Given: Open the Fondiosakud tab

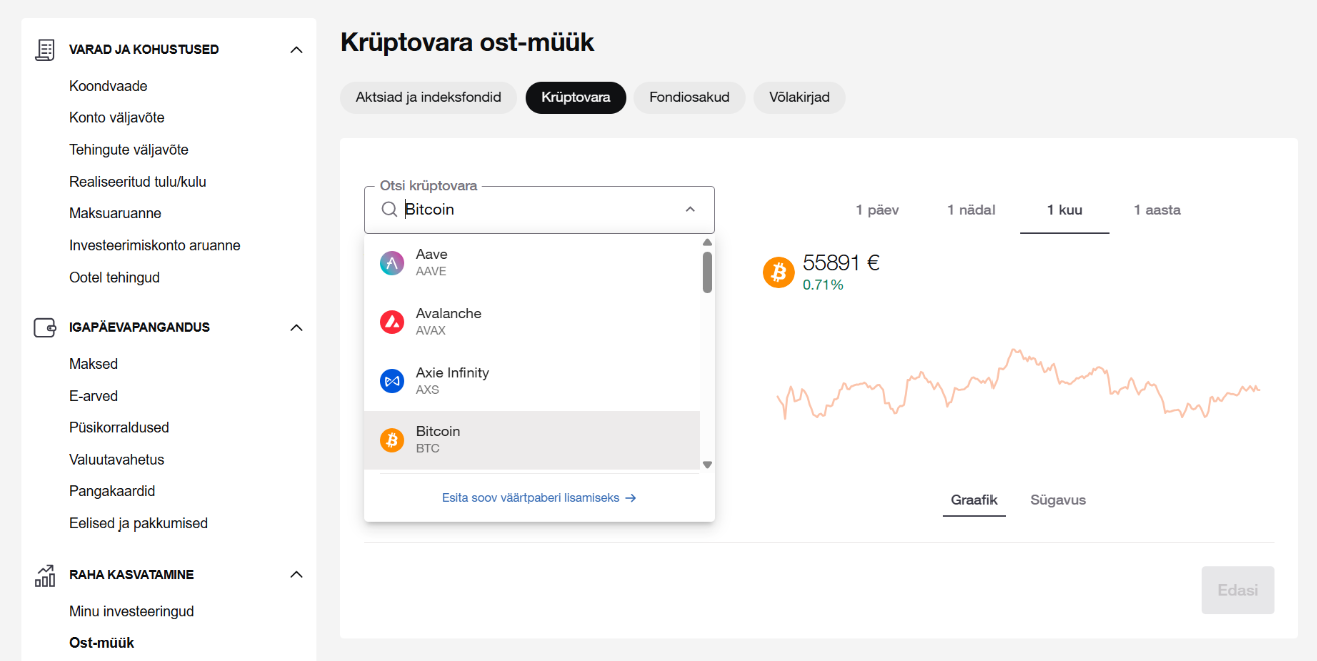Looking at the screenshot, I should point(689,98).
